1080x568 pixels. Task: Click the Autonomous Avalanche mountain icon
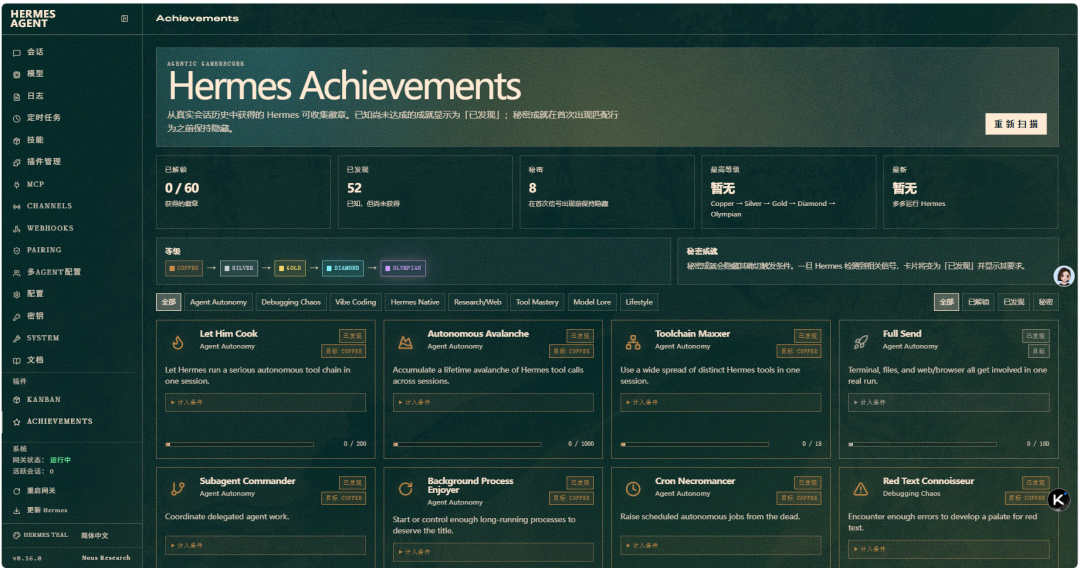coord(406,341)
